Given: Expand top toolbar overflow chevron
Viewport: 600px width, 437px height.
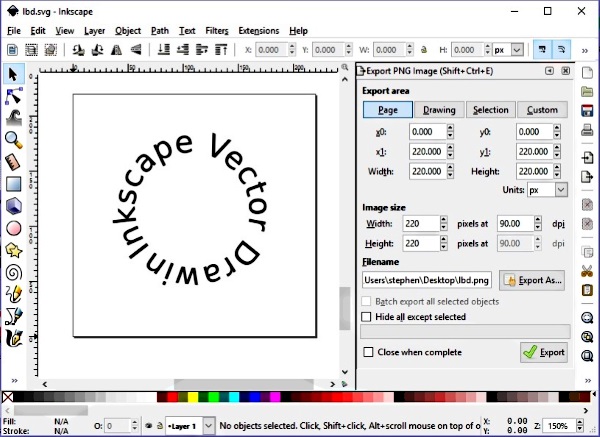Looking at the screenshot, I should [585, 50].
